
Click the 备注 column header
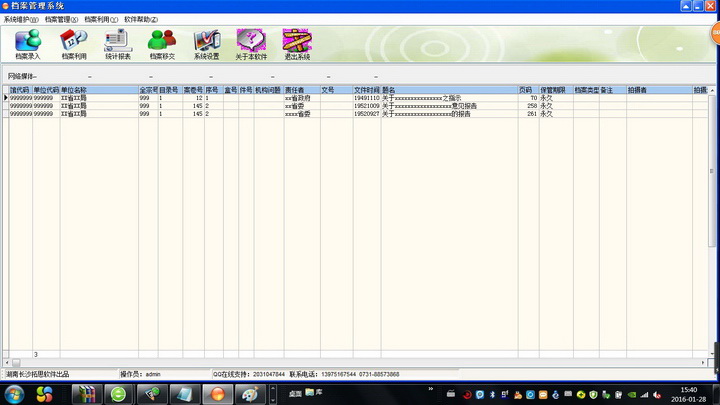pyautogui.click(x=613, y=90)
